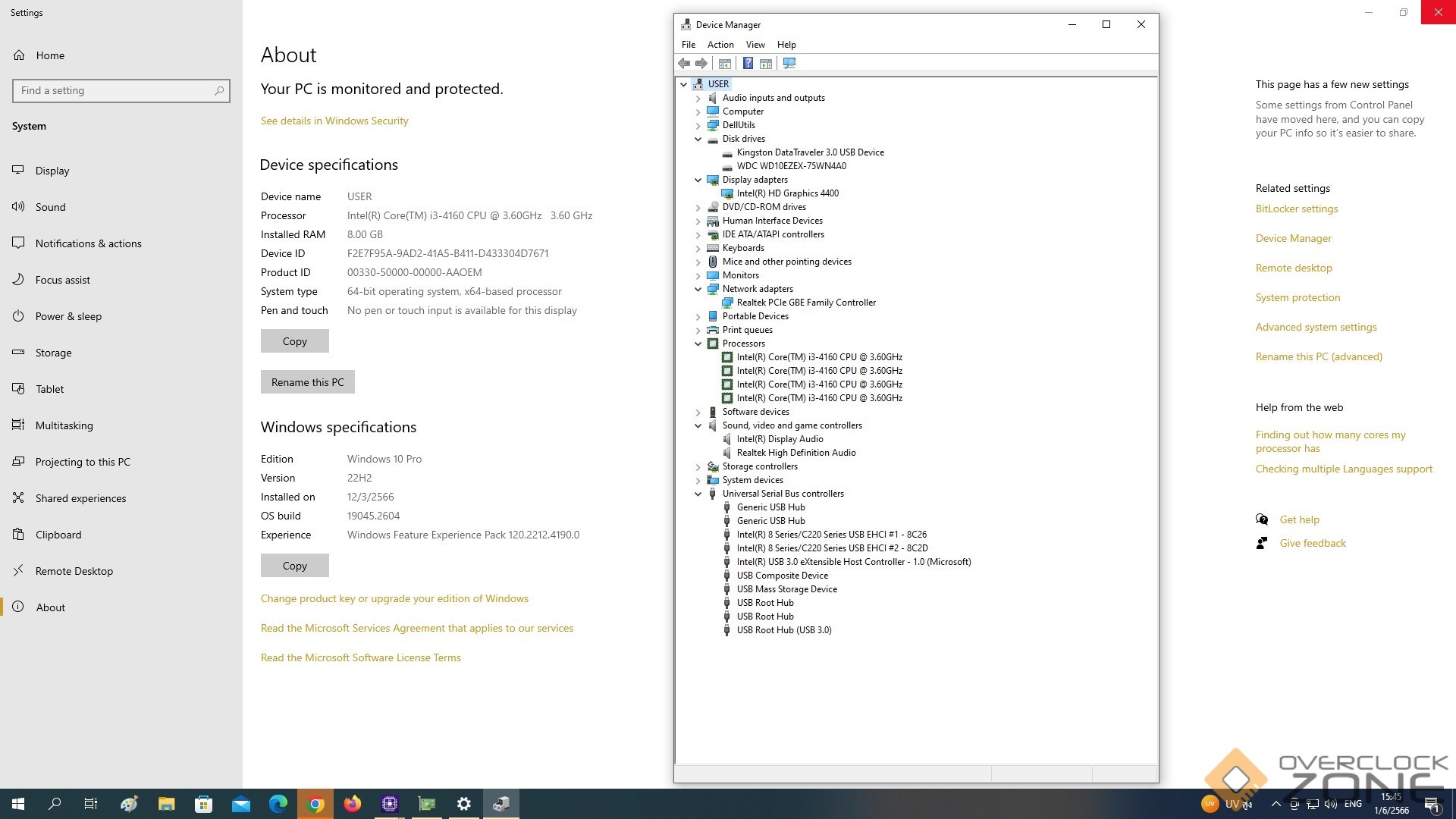1456x819 pixels.
Task: Click the Rename this PC button
Action: click(x=307, y=382)
